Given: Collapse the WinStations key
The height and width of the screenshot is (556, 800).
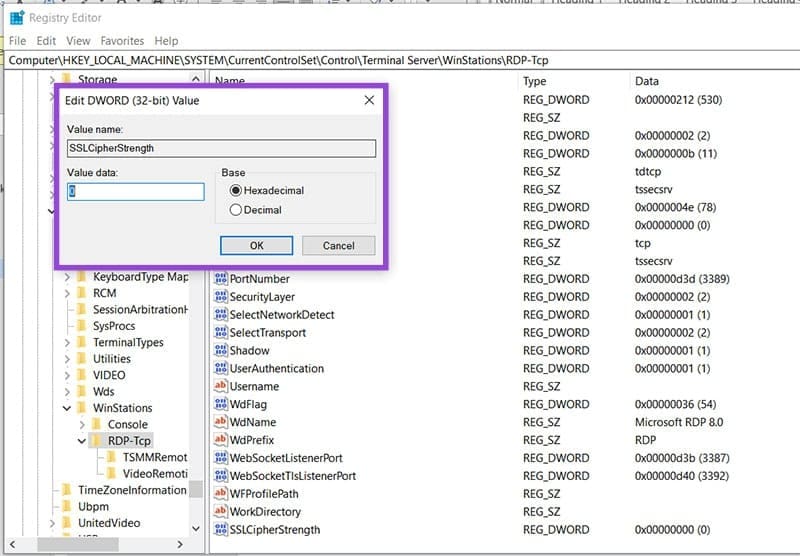Looking at the screenshot, I should [x=67, y=408].
